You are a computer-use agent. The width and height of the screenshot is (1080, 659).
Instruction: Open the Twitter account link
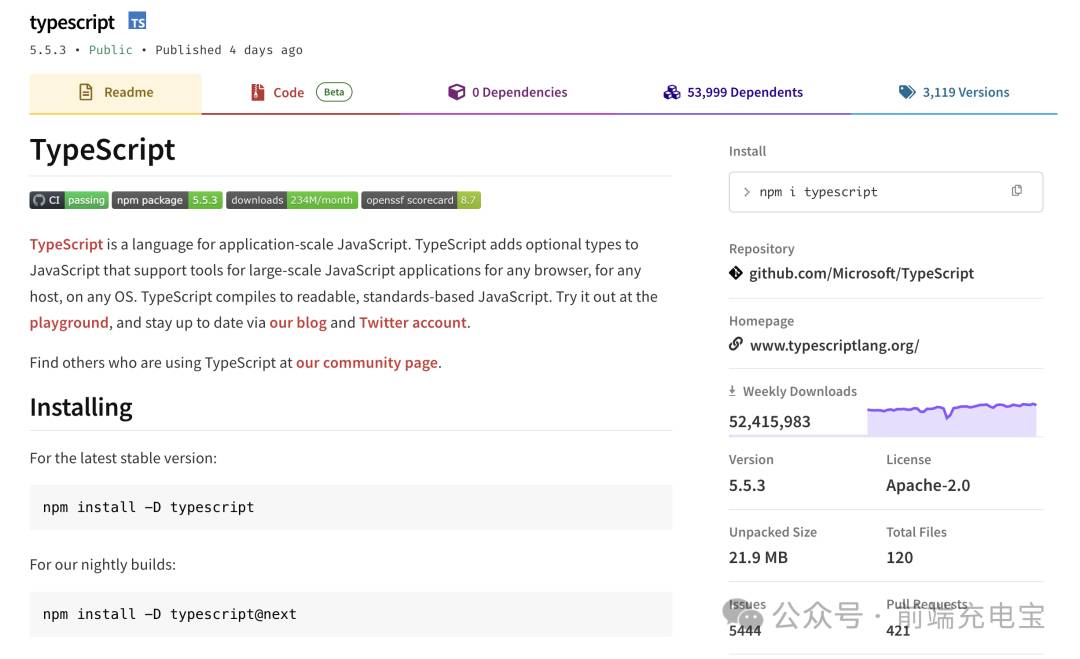point(413,323)
